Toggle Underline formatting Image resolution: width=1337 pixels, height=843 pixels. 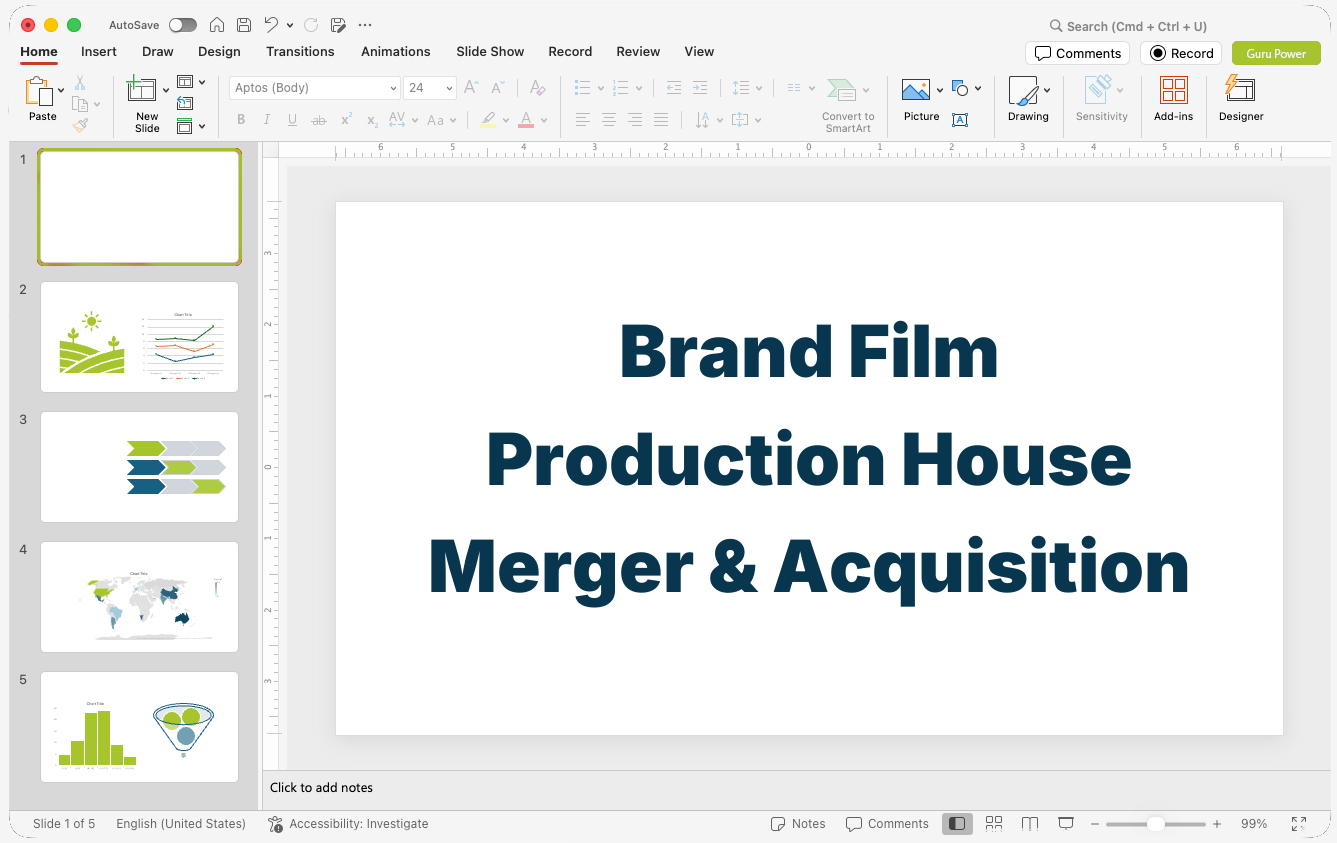(292, 120)
